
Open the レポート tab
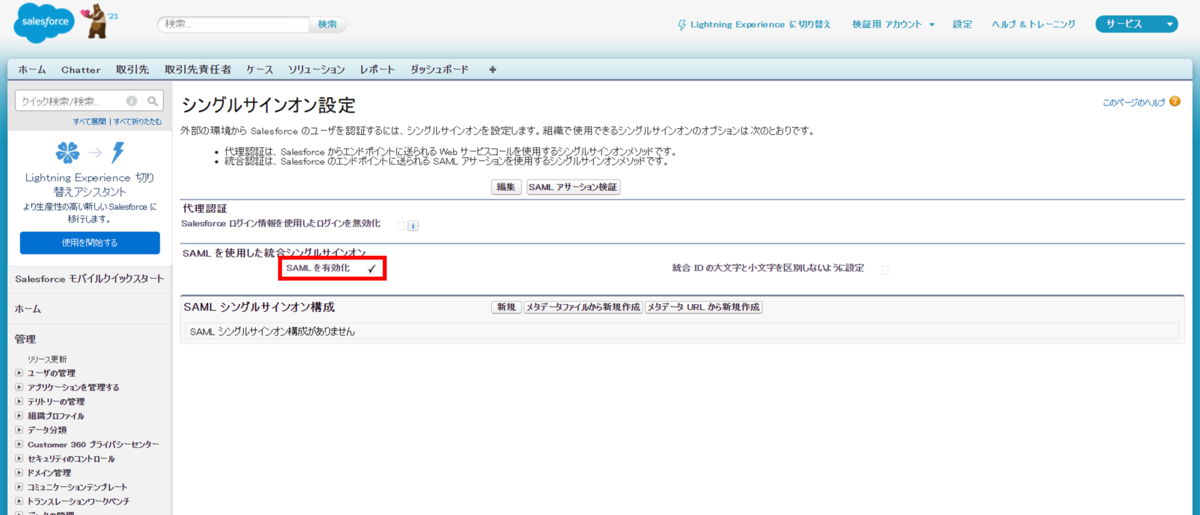(x=377, y=70)
